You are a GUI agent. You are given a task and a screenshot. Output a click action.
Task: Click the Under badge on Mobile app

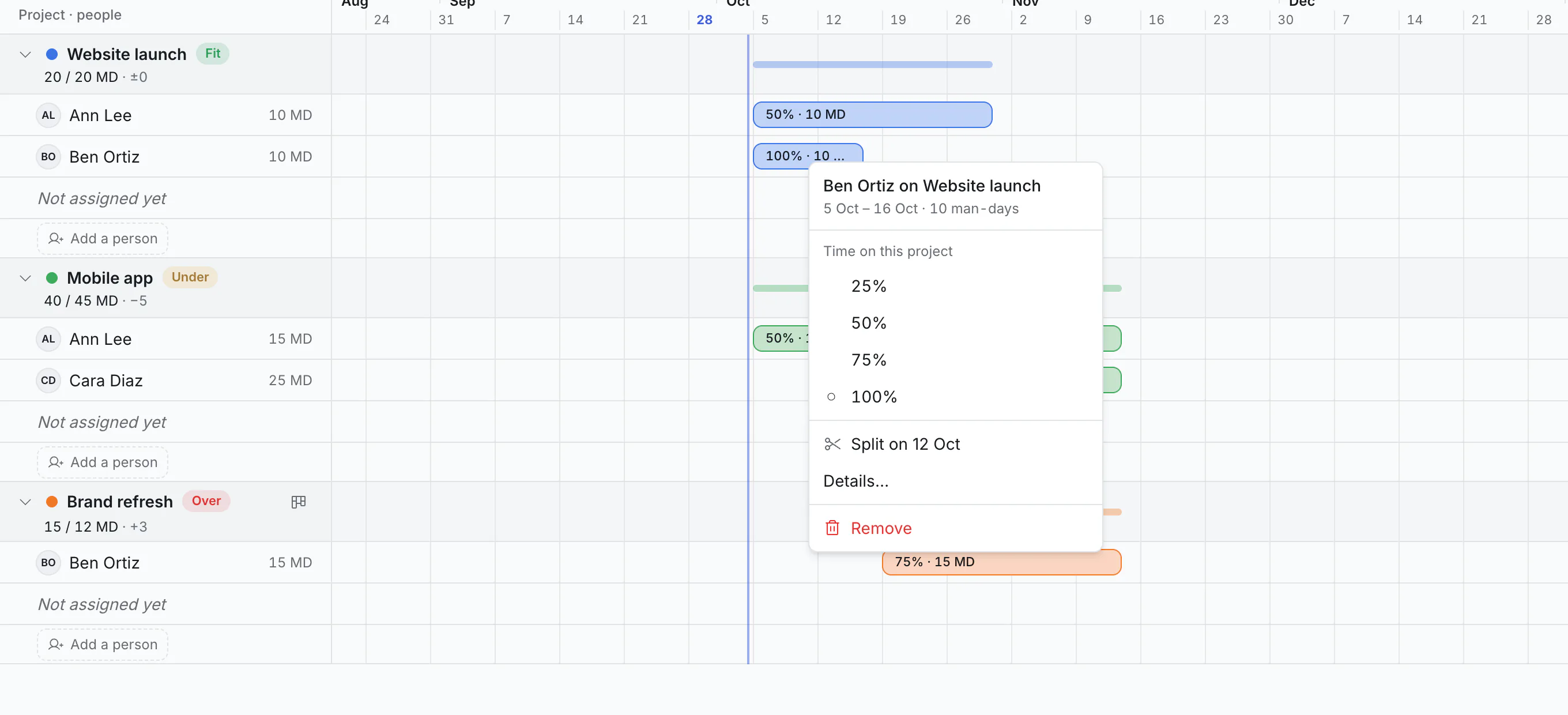coord(190,277)
